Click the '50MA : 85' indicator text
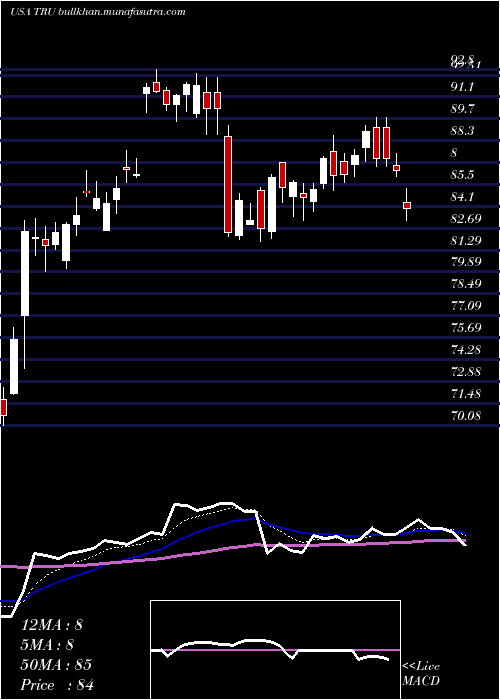Viewport: 500px width, 700px height. tap(56, 665)
